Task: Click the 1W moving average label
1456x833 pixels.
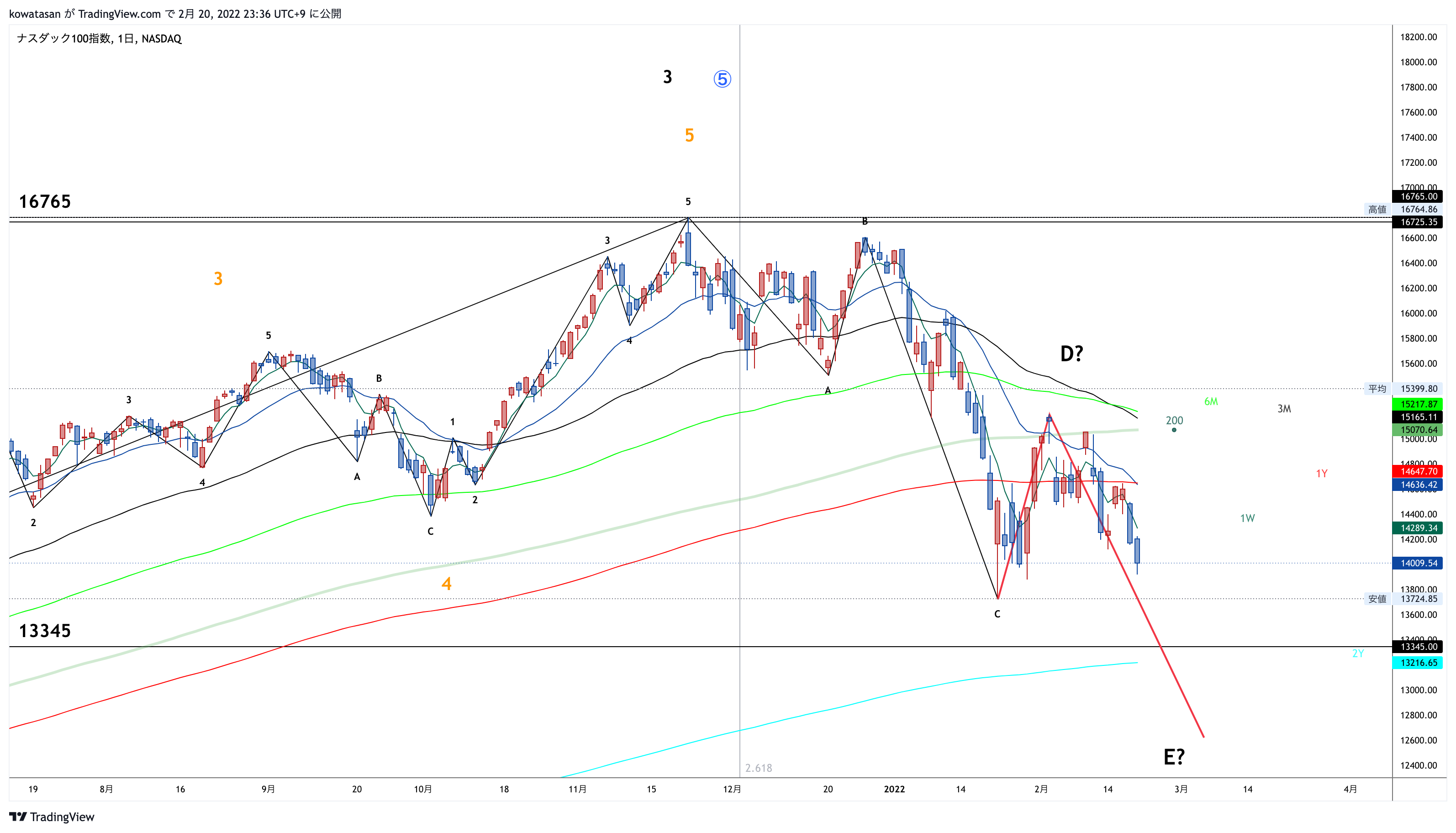Action: pos(1247,518)
